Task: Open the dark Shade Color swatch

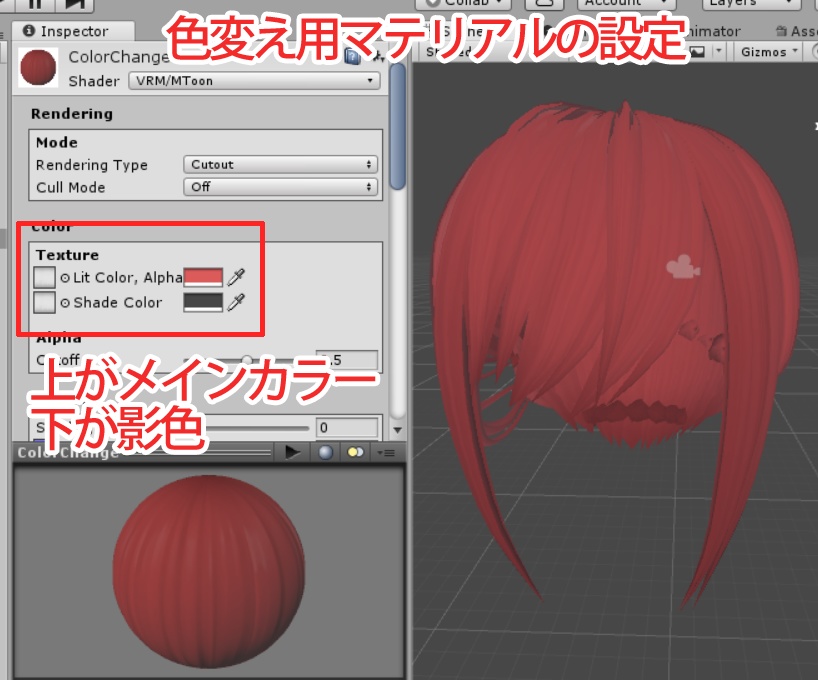Action: pyautogui.click(x=203, y=302)
